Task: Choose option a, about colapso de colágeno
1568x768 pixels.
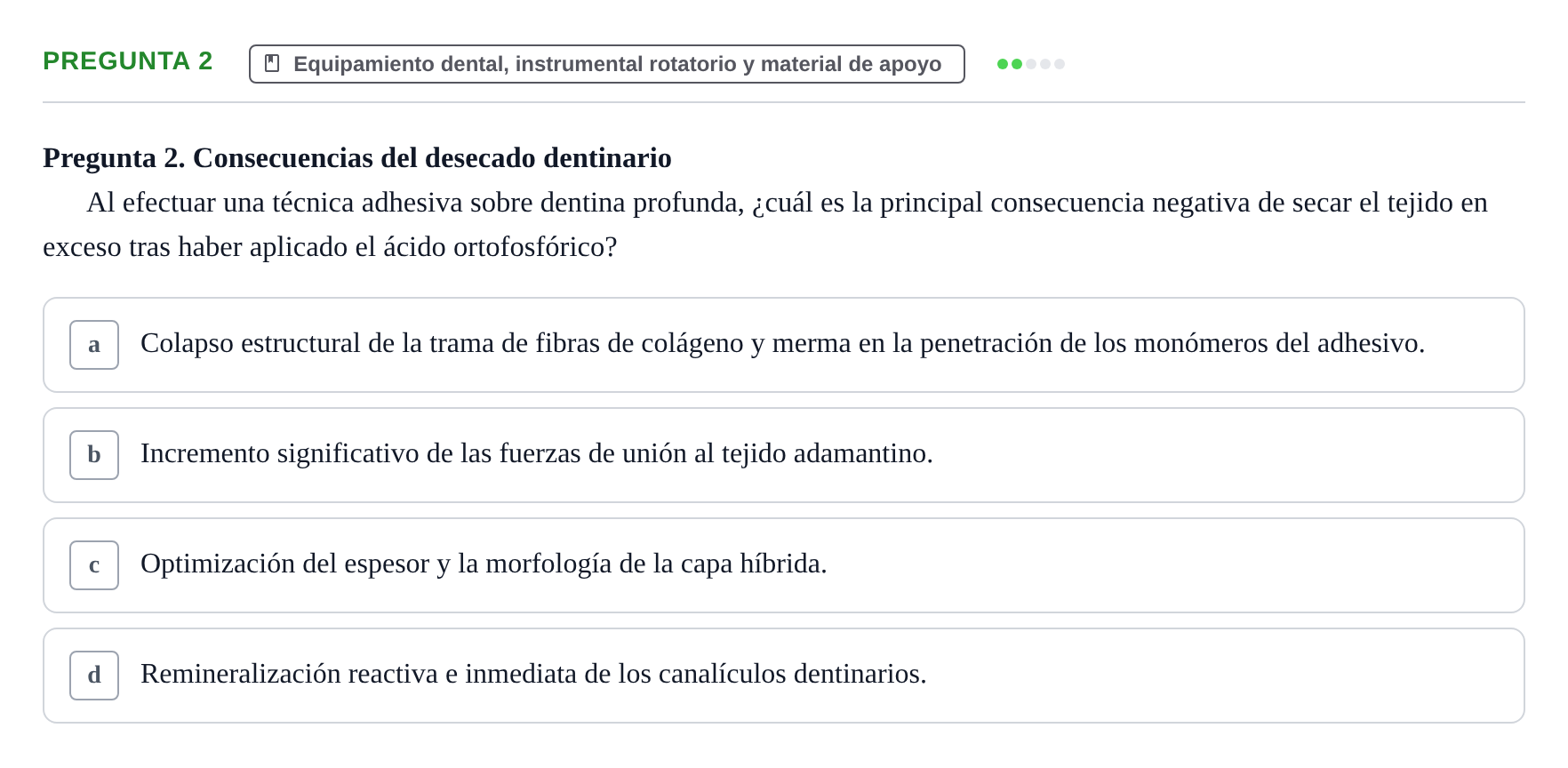Action: 784,345
